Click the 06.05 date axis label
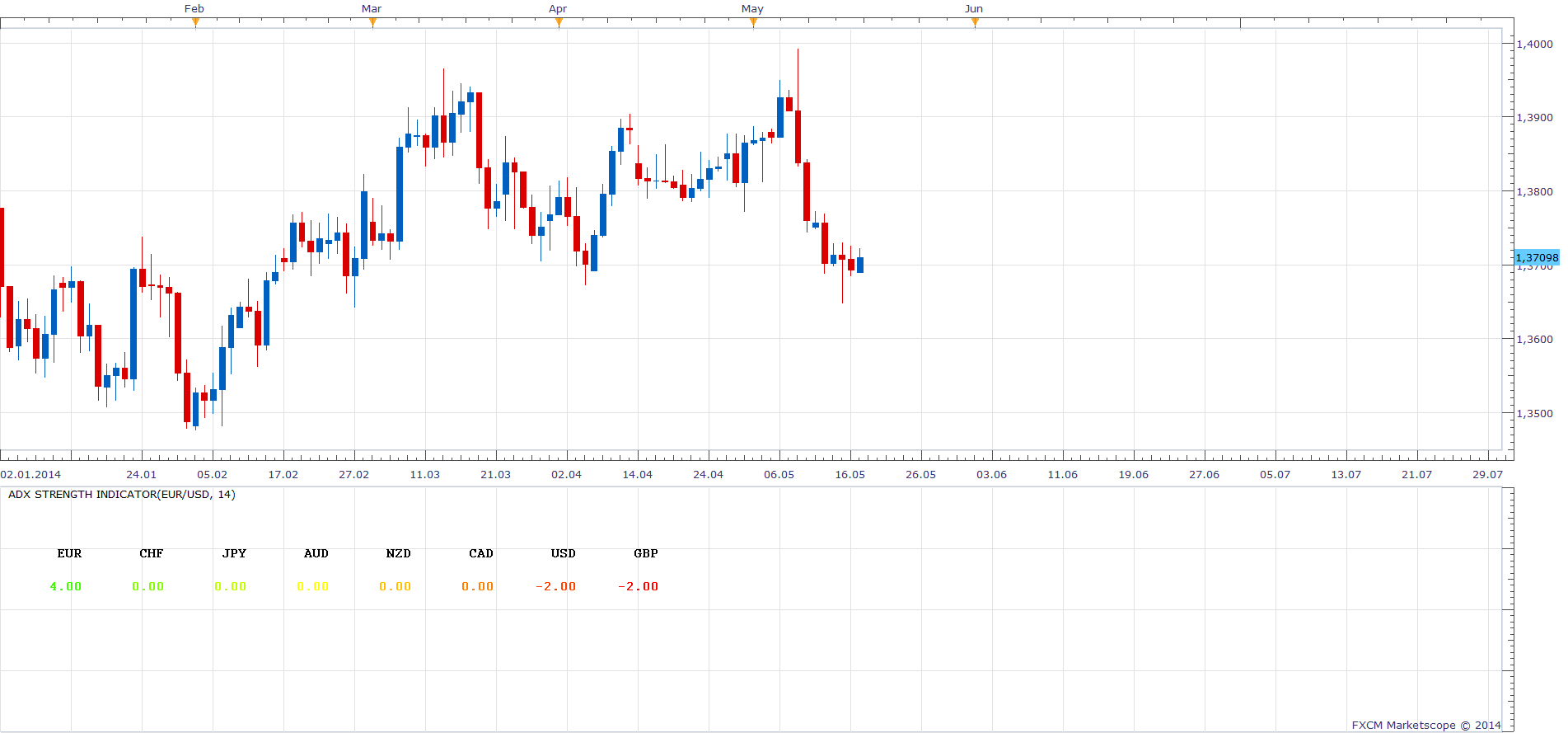The height and width of the screenshot is (733, 1568). (779, 475)
